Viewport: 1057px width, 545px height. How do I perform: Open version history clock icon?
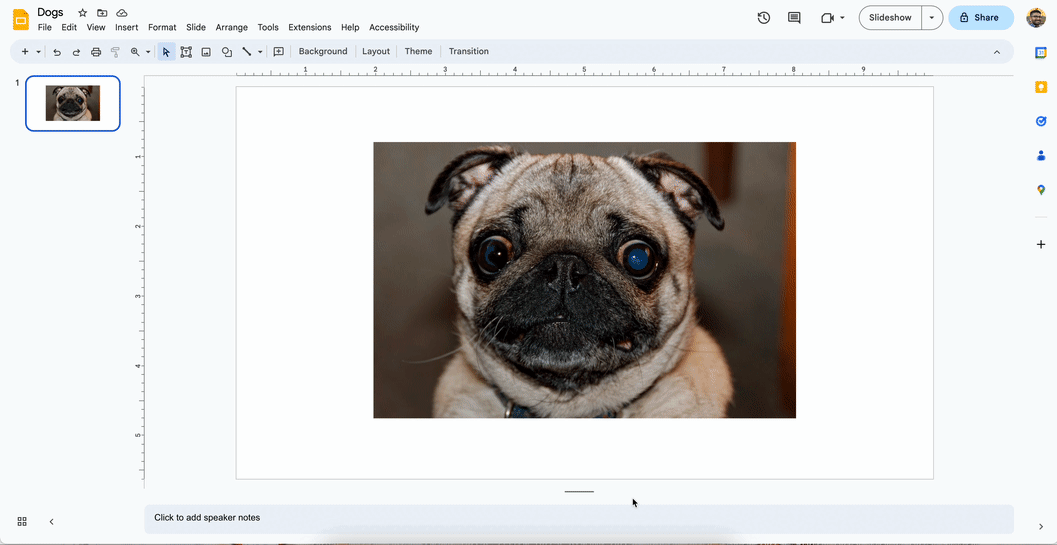point(764,18)
